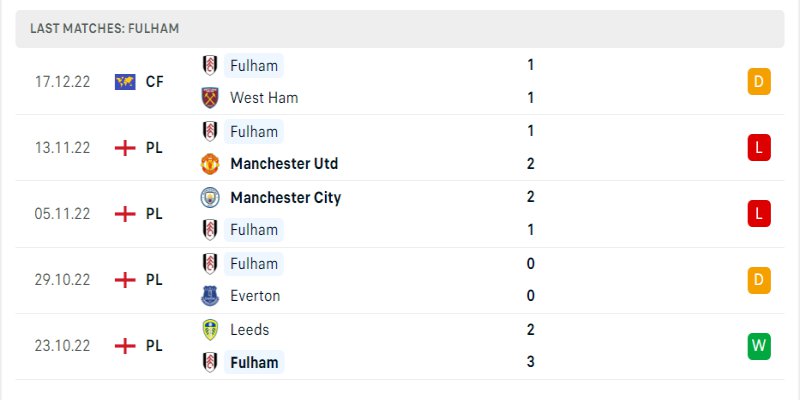Click the D badge for Everton match

tap(758, 280)
